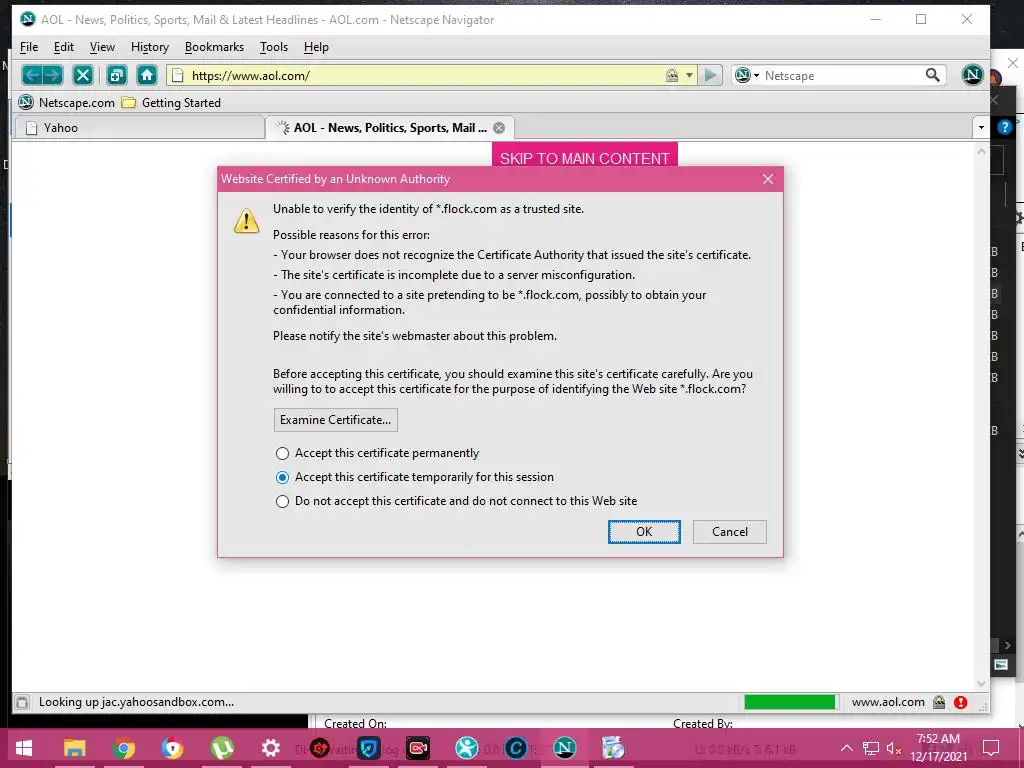Image resolution: width=1024 pixels, height=768 pixels.
Task: Open the list all tabs dropdown
Action: pyautogui.click(x=981, y=127)
